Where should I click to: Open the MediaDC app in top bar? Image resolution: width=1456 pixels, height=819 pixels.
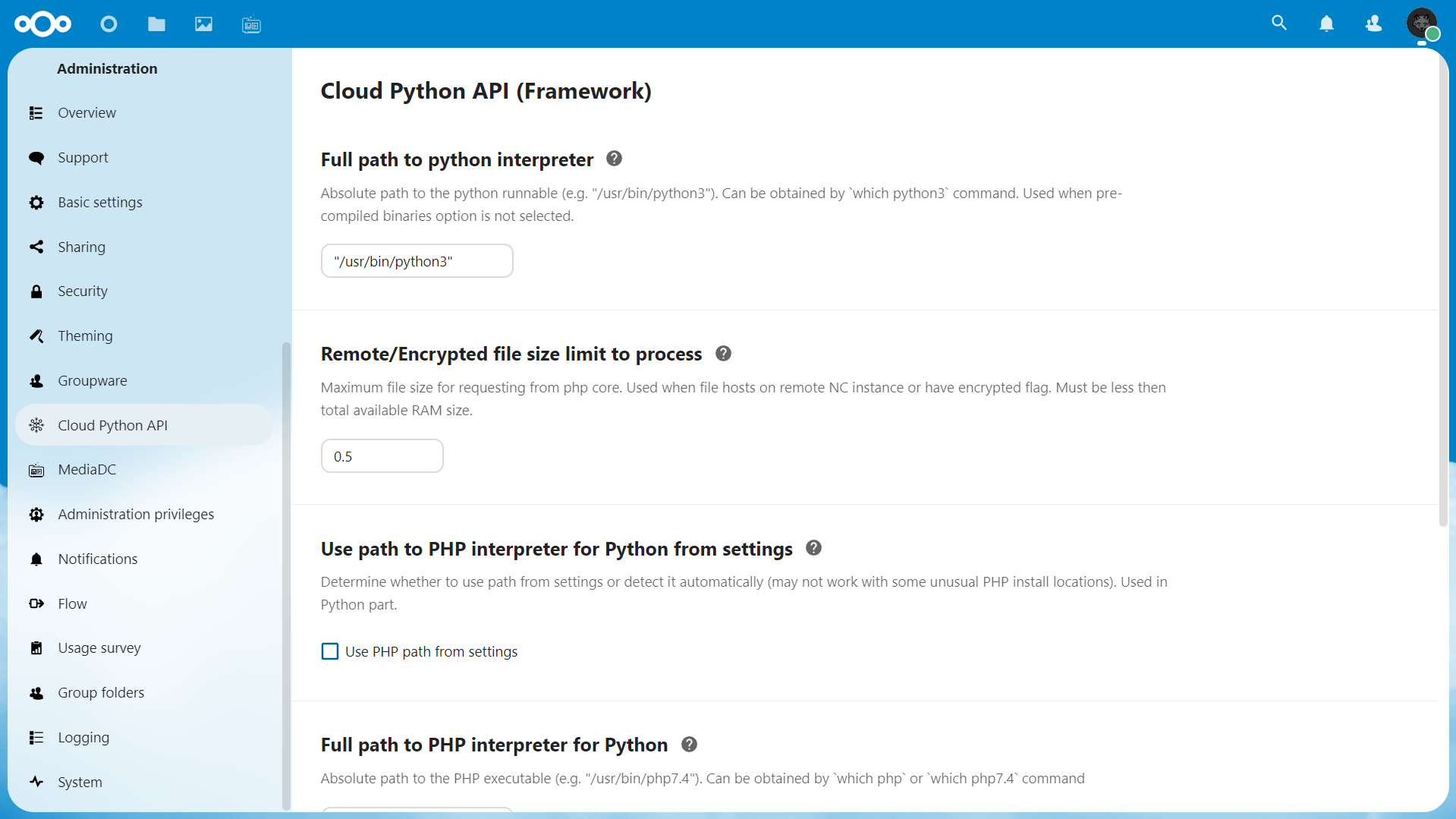point(251,25)
